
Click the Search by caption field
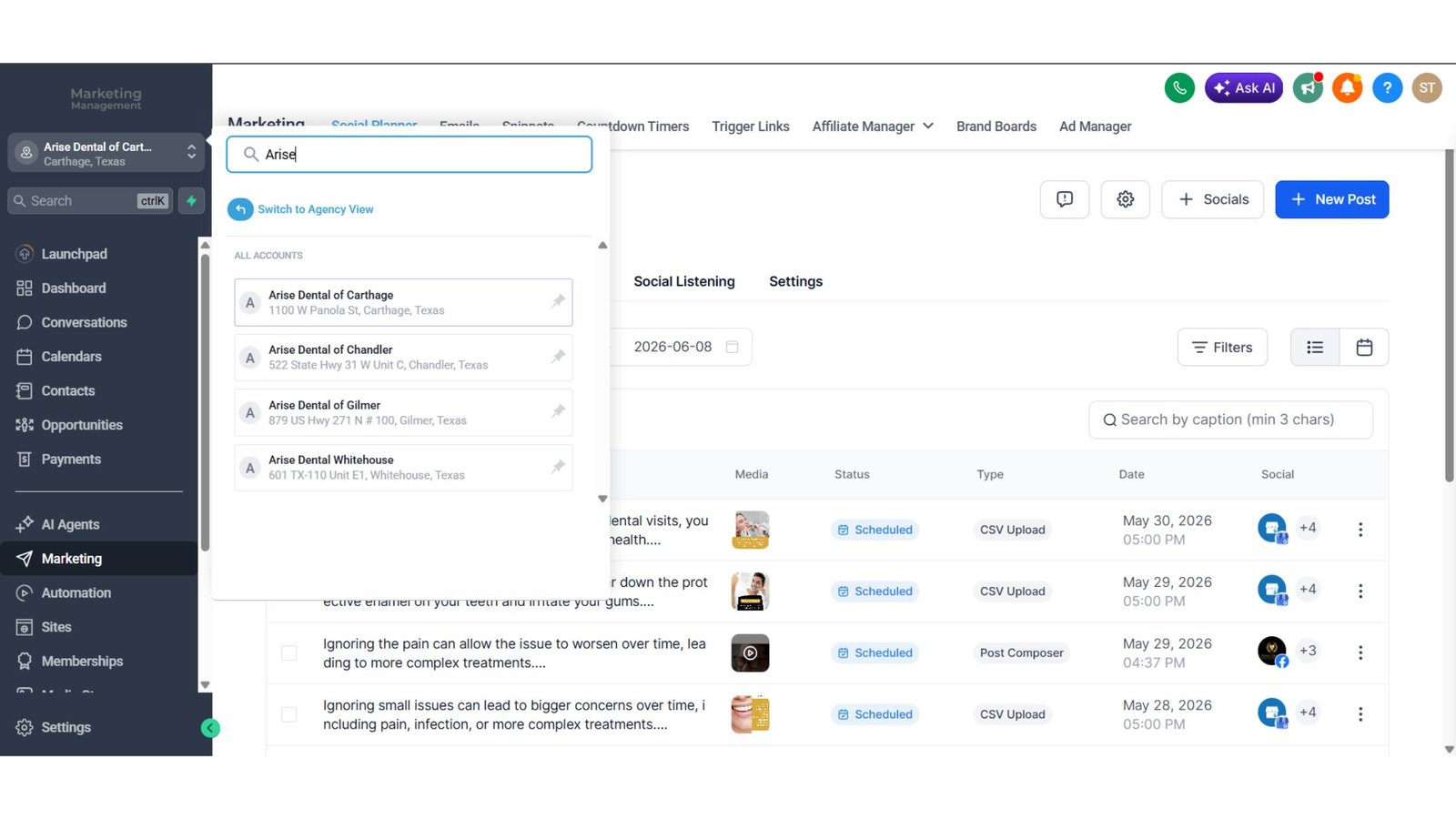[x=1230, y=420]
